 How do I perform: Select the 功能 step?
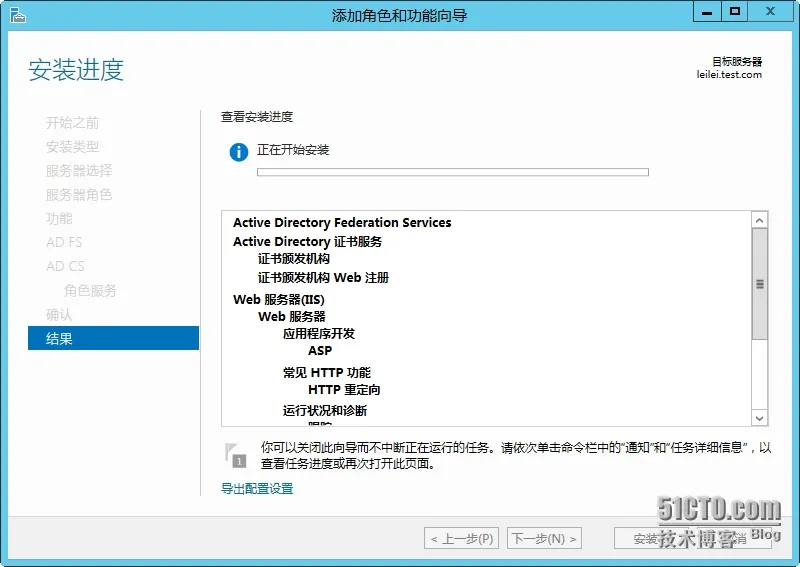pos(59,218)
